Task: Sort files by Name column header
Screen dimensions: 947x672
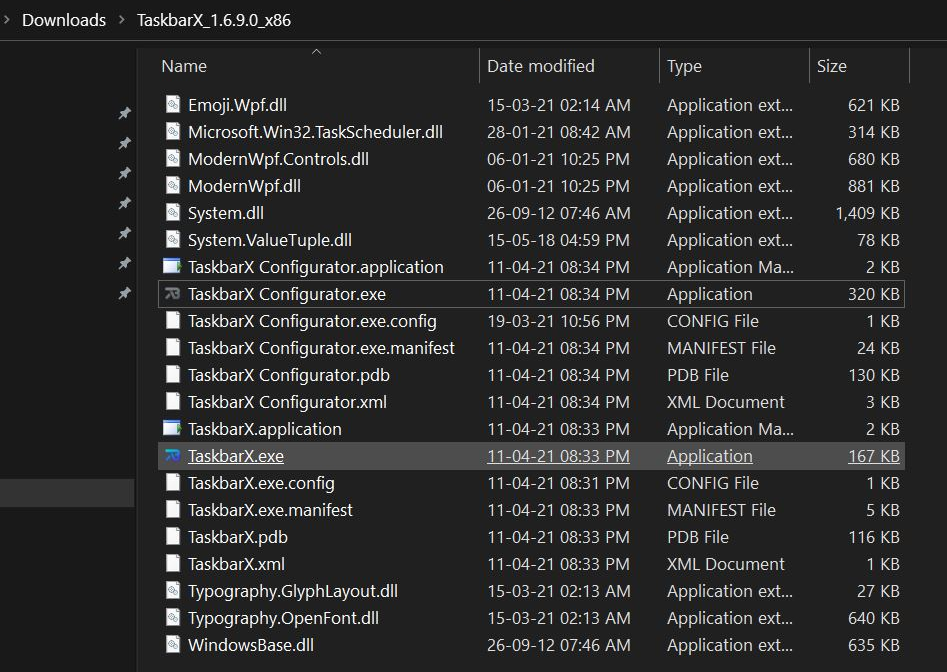Action: 184,66
